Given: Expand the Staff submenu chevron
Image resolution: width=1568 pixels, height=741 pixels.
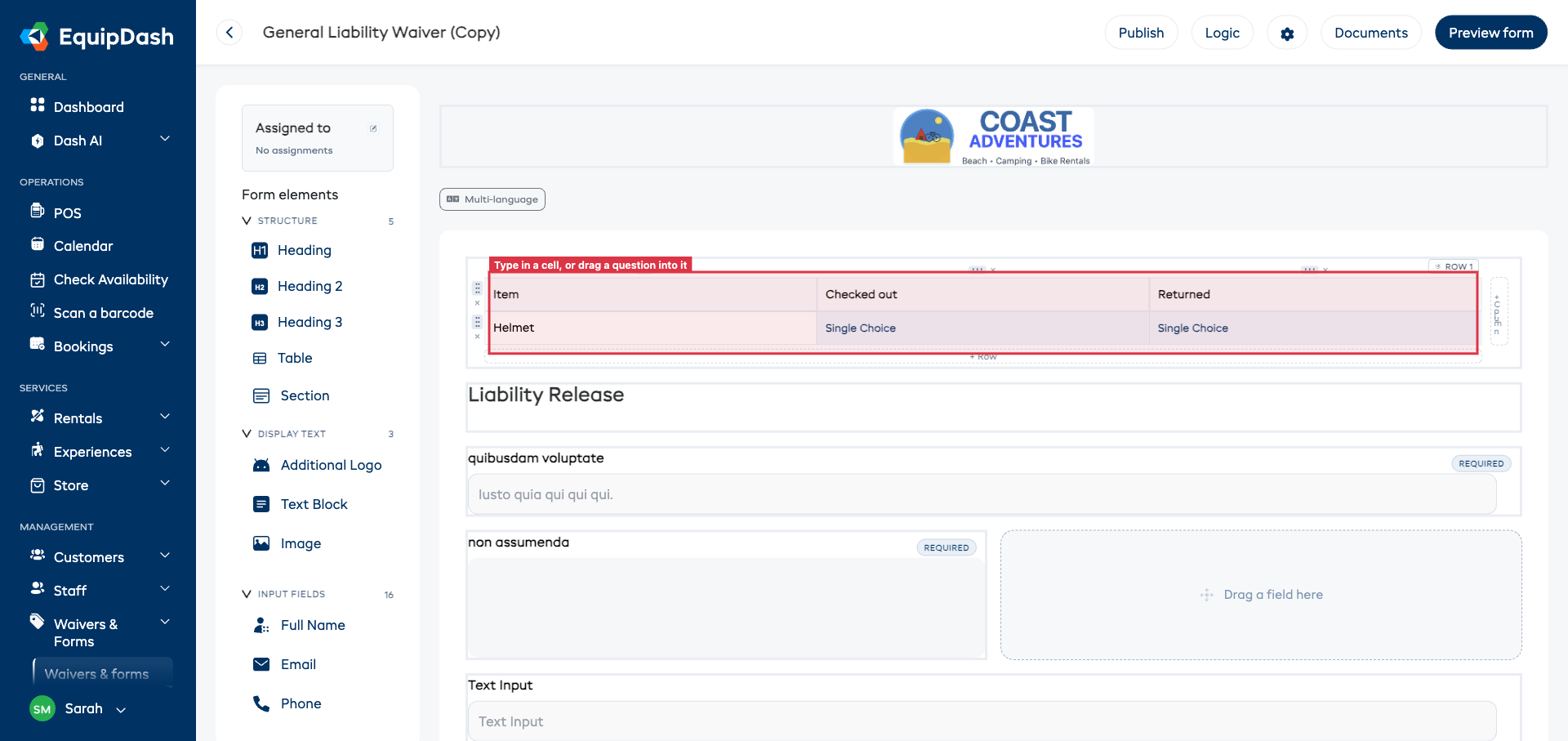Looking at the screenshot, I should (165, 588).
